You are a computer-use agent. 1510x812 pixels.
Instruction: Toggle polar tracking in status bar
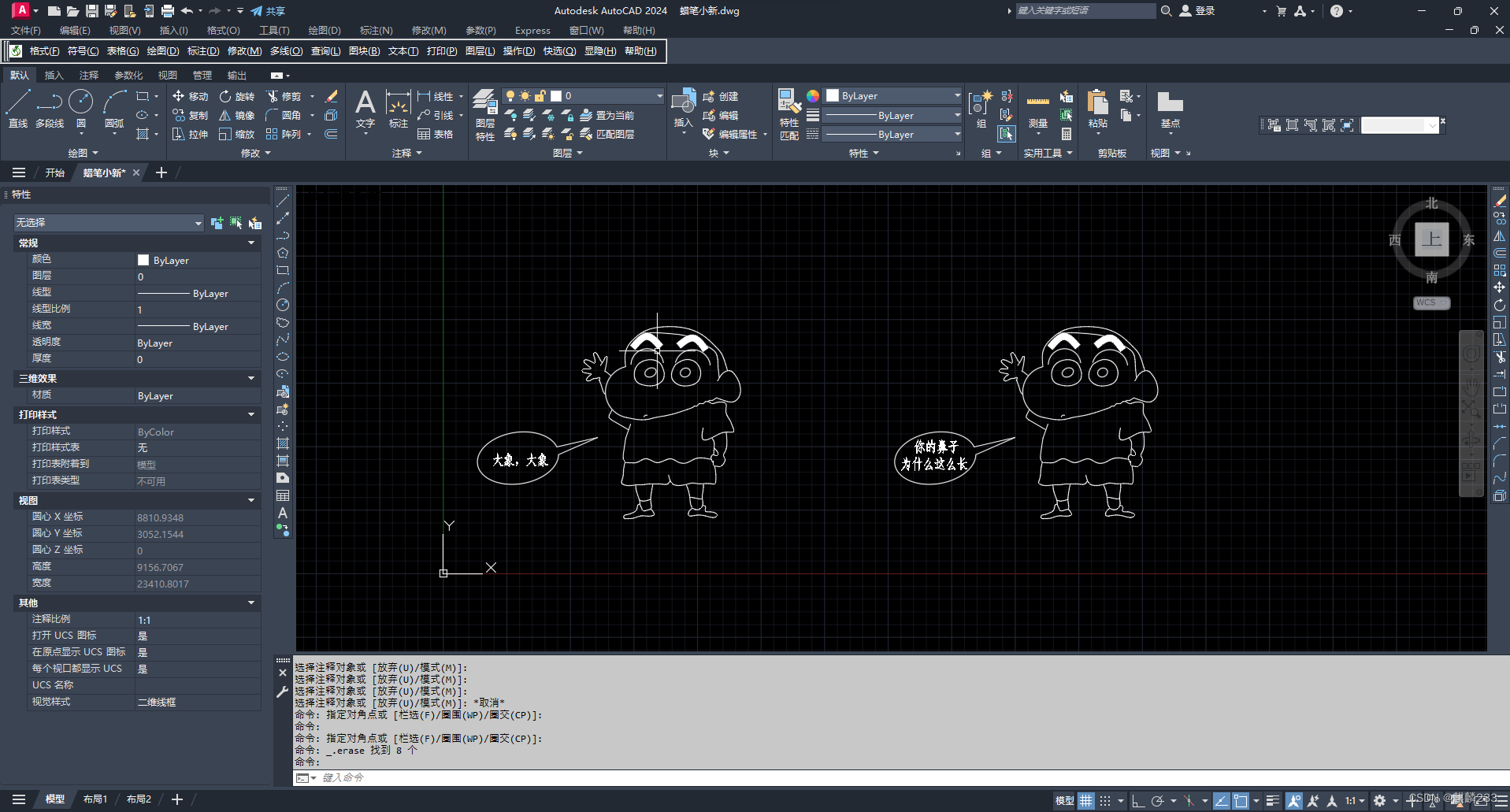tap(1157, 800)
